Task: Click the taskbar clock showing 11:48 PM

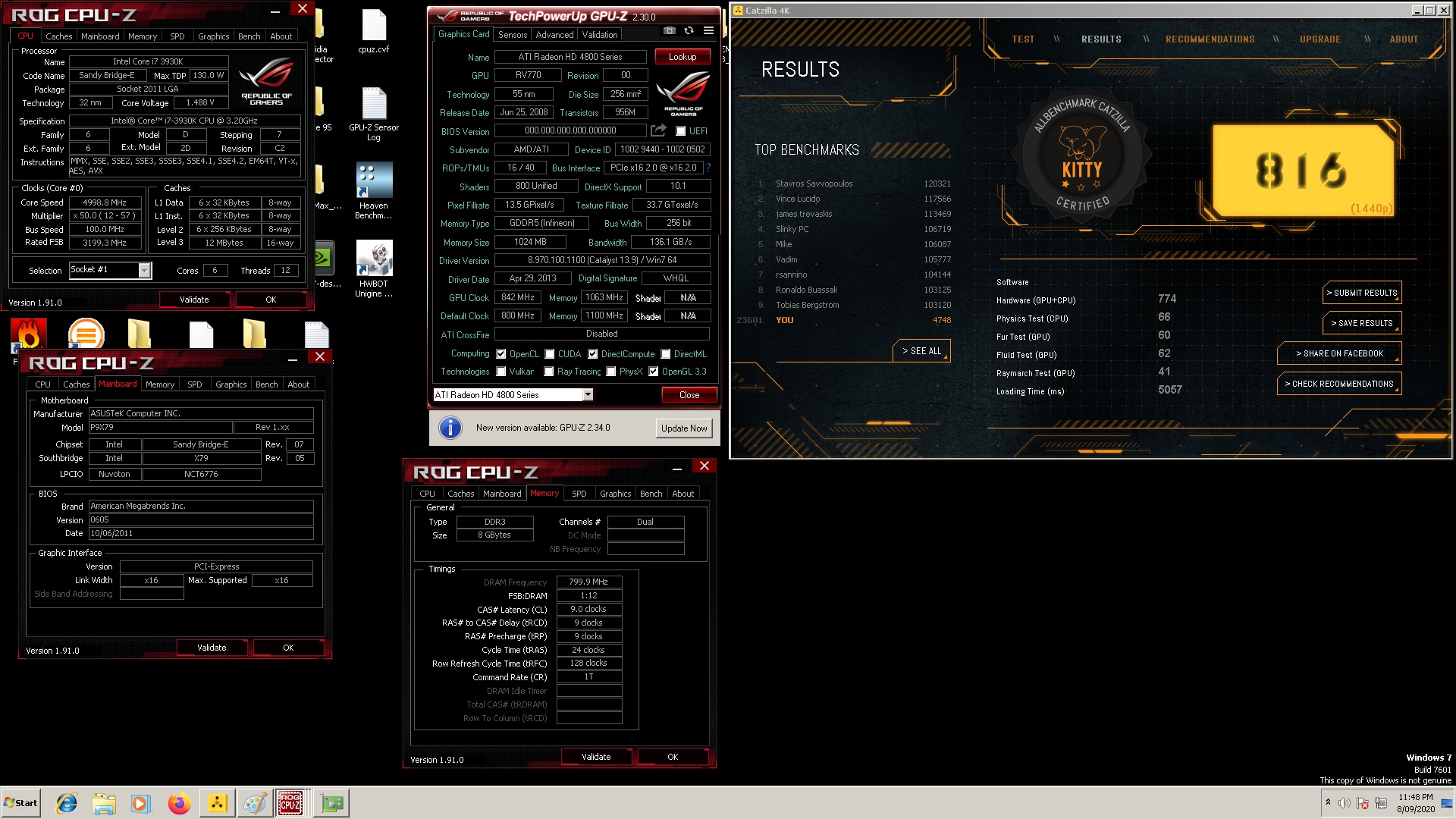Action: [x=1415, y=803]
